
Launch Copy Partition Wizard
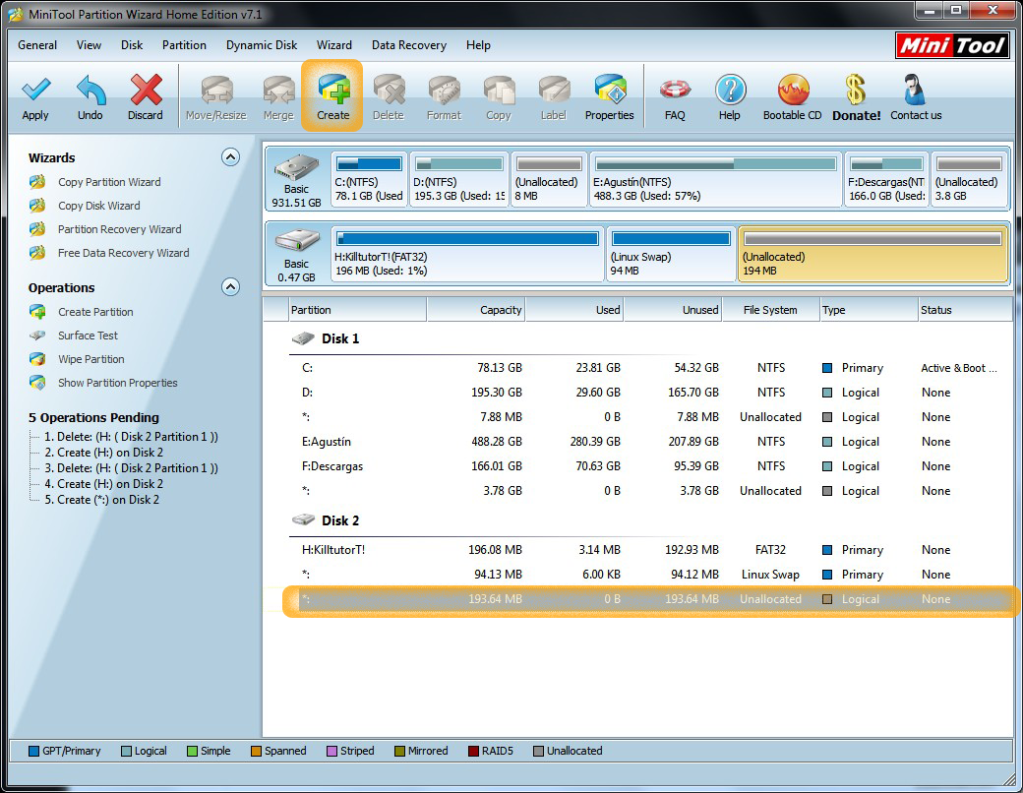tap(109, 182)
